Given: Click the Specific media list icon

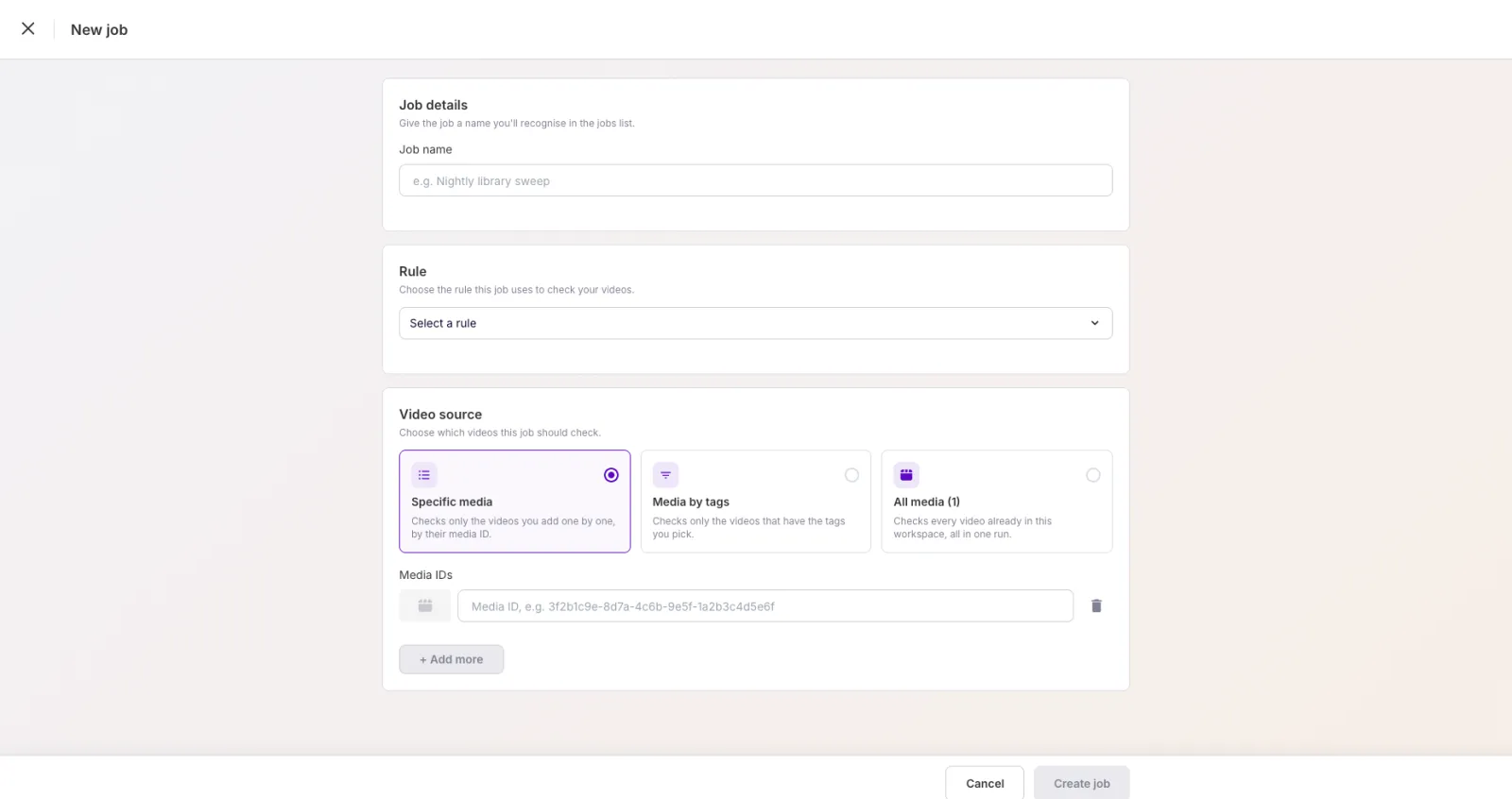Looking at the screenshot, I should [x=424, y=475].
